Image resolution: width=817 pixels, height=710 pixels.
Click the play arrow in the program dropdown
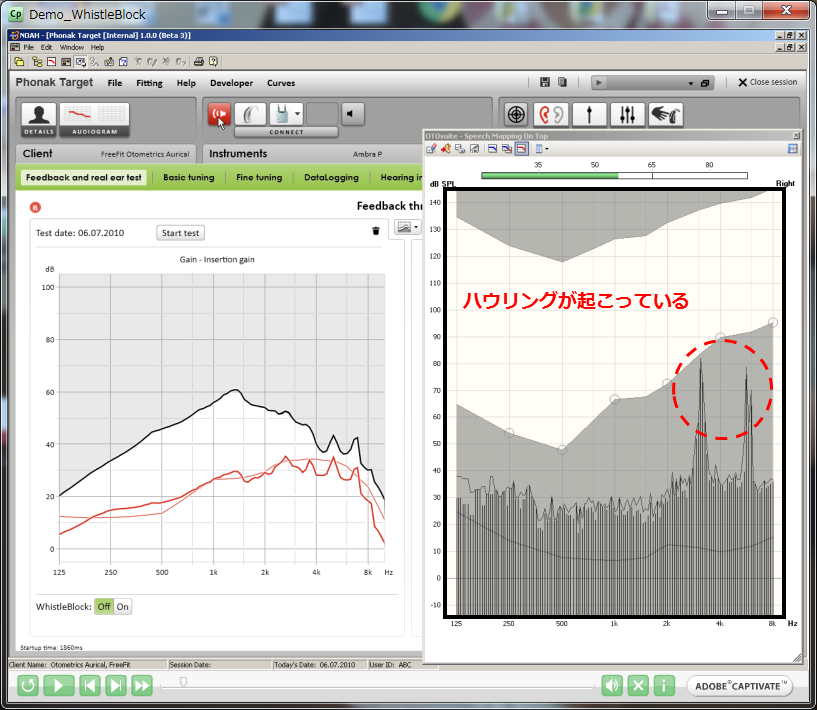[x=599, y=83]
